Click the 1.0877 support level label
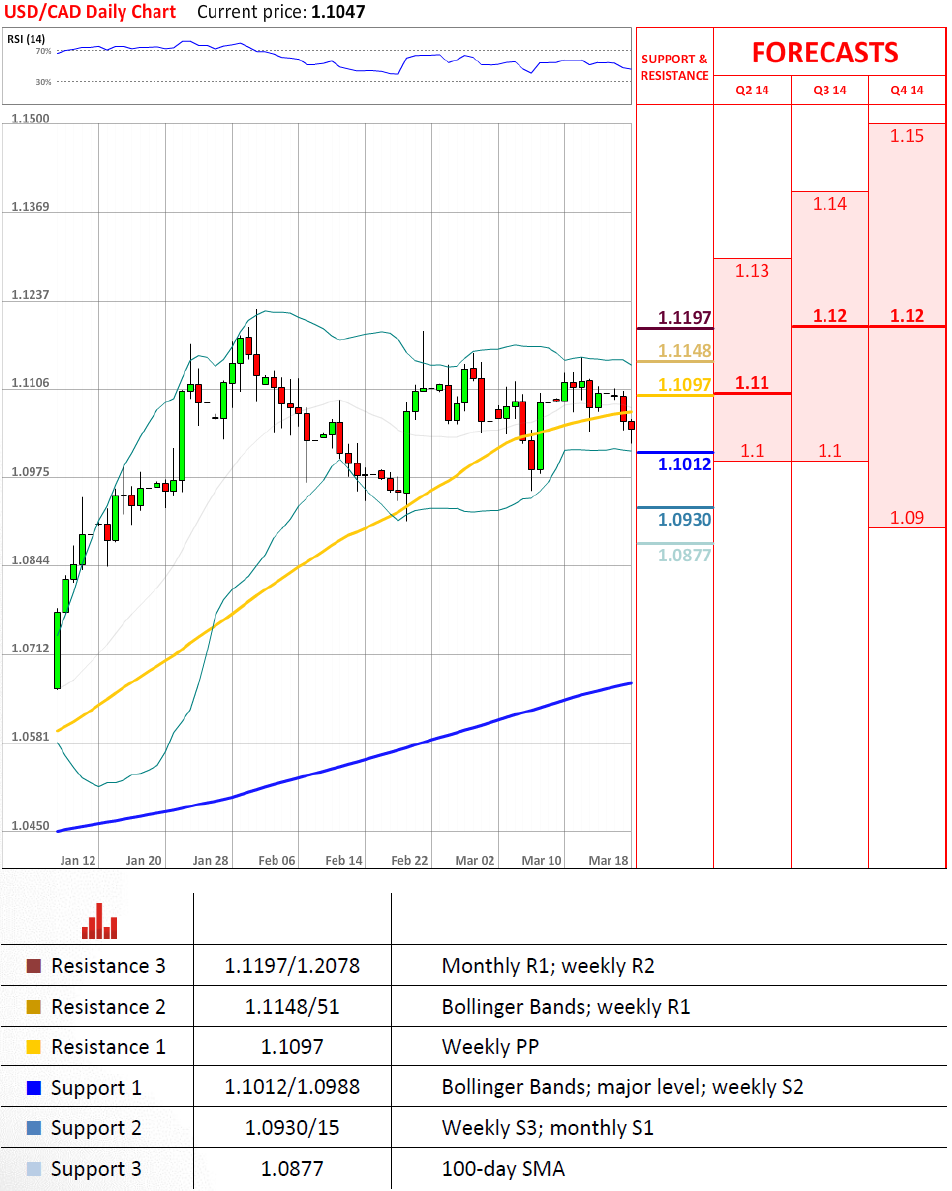This screenshot has width=952, height=1191. coord(684,554)
